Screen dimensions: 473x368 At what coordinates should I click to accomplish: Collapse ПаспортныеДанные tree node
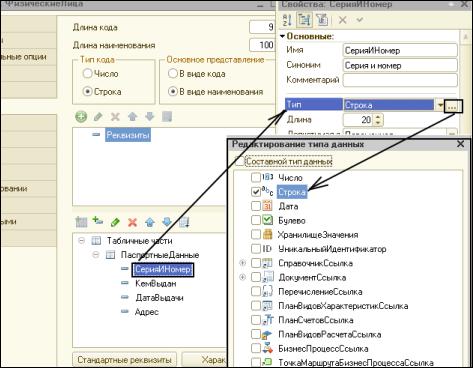(x=96, y=255)
